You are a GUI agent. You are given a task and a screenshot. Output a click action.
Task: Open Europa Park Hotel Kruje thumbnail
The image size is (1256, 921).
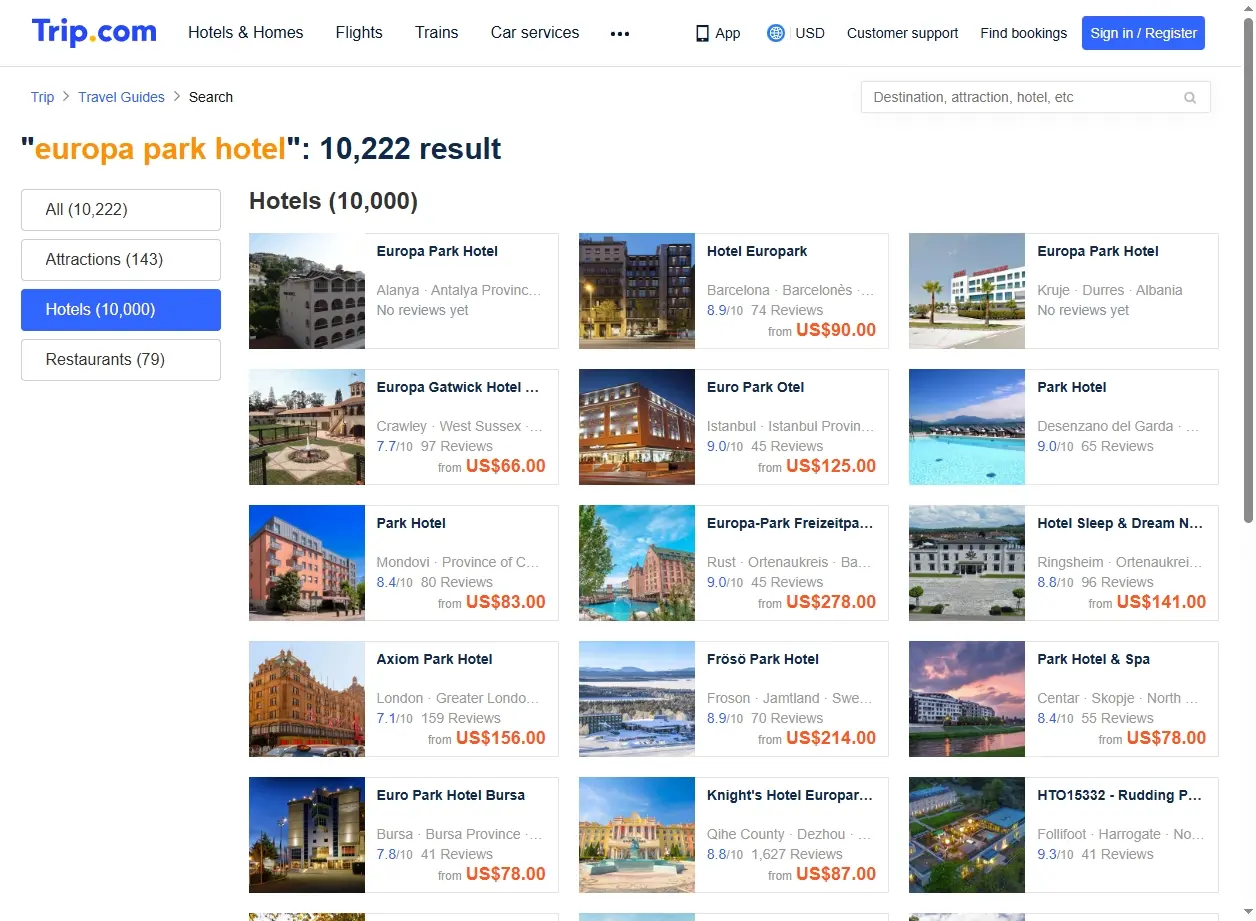pos(967,291)
